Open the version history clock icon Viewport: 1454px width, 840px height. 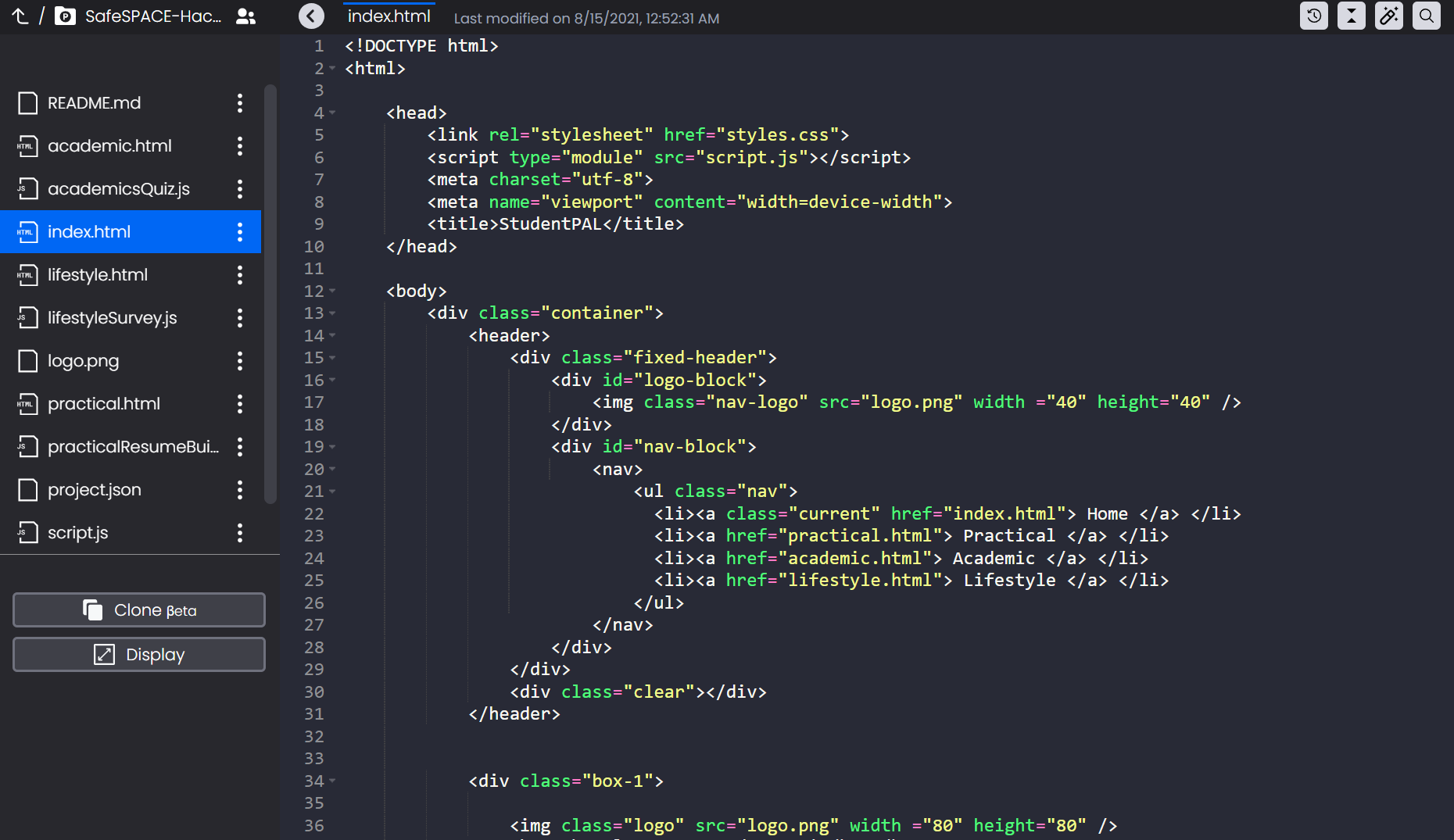pyautogui.click(x=1314, y=16)
